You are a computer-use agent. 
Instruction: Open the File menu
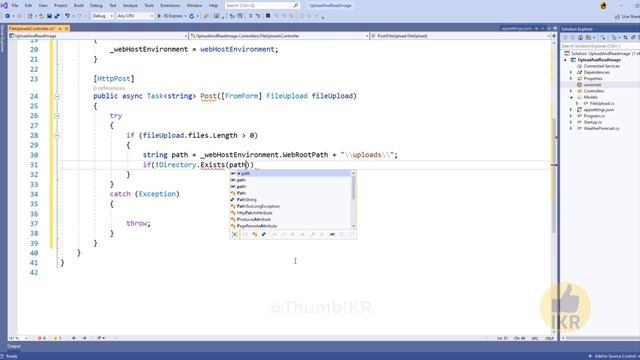[15, 6]
